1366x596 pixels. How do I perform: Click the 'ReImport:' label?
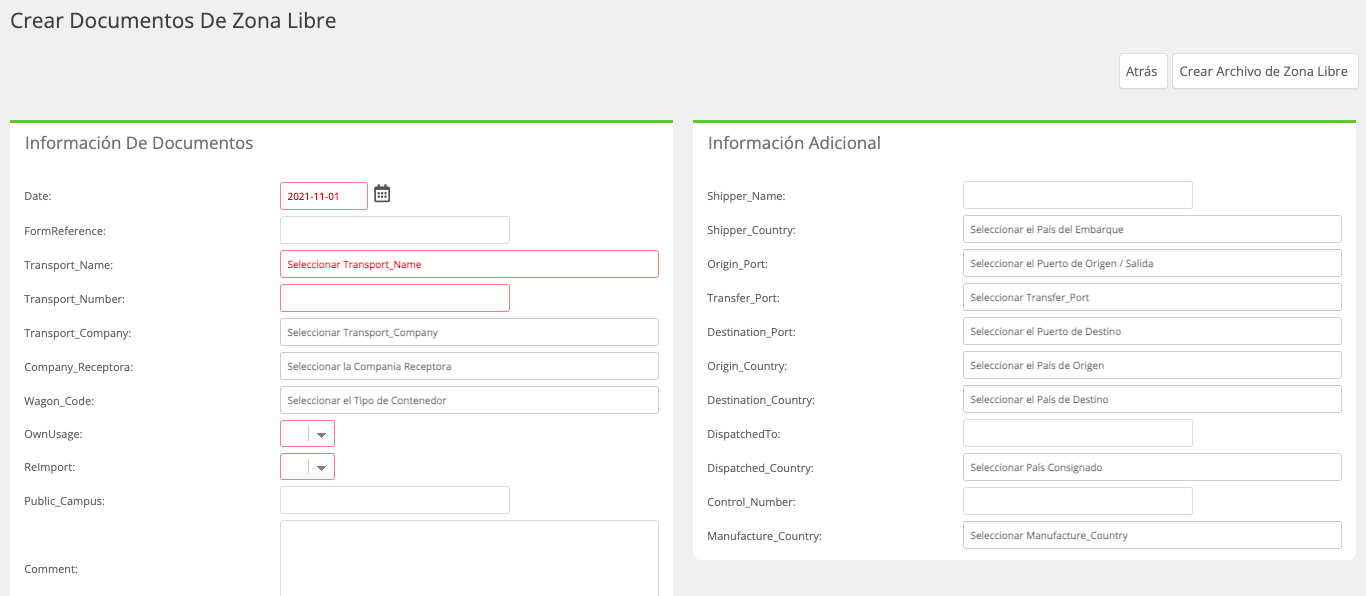(x=49, y=467)
